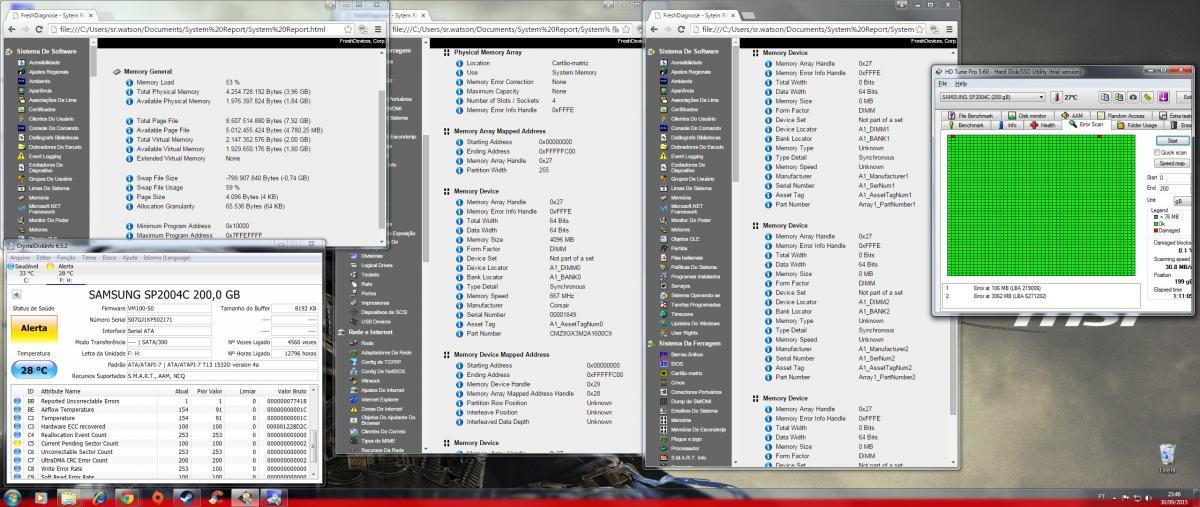
Task: Open the SAMSUNG SP2004C drive dropdown
Action: click(x=994, y=97)
